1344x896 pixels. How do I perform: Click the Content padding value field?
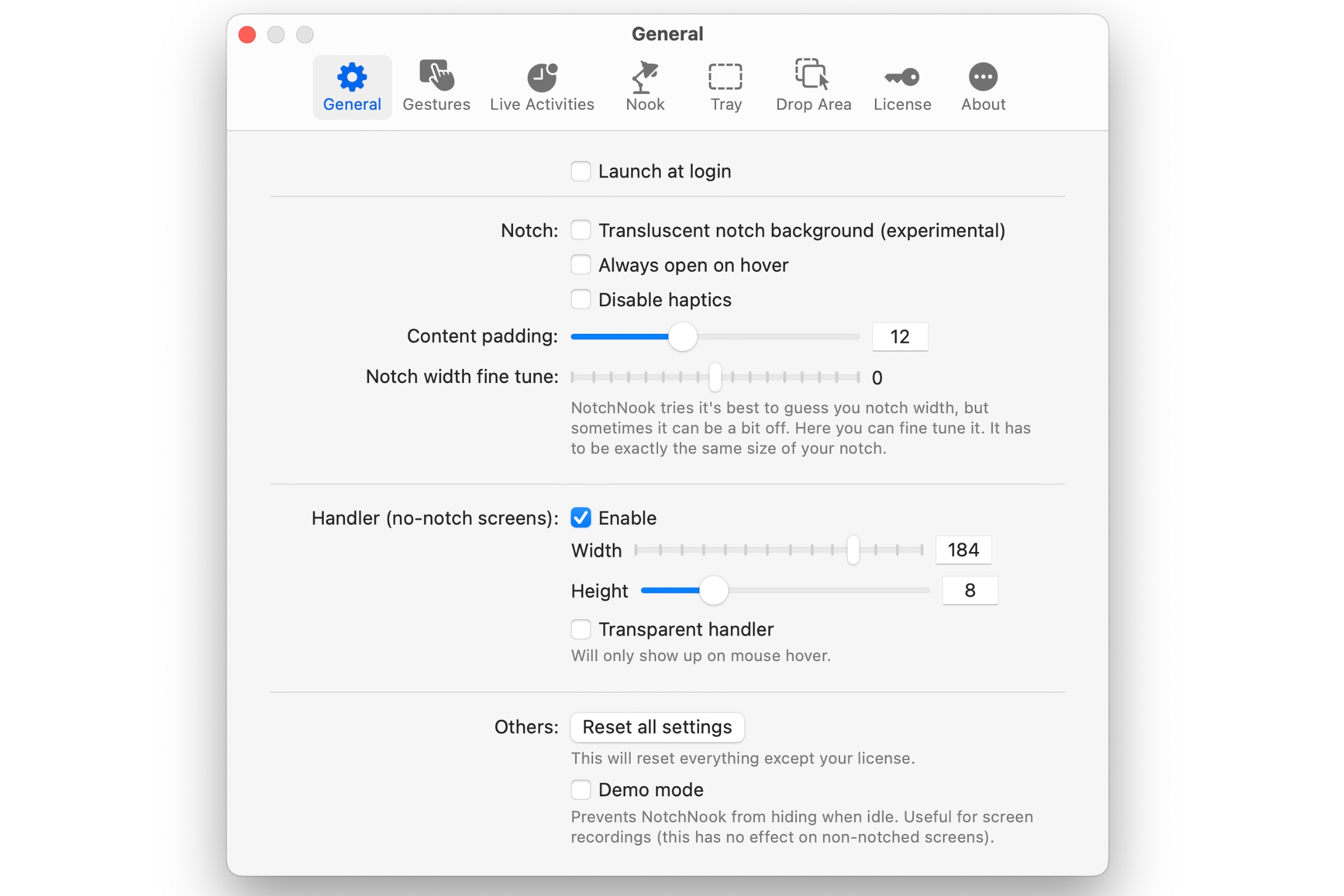point(899,337)
